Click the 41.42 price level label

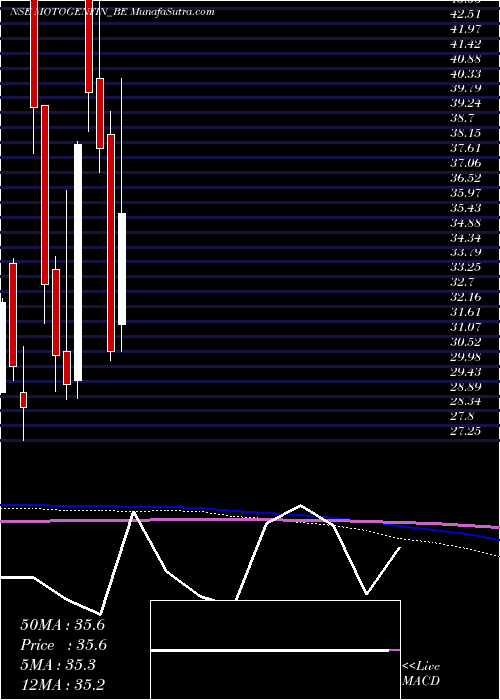pyautogui.click(x=466, y=44)
